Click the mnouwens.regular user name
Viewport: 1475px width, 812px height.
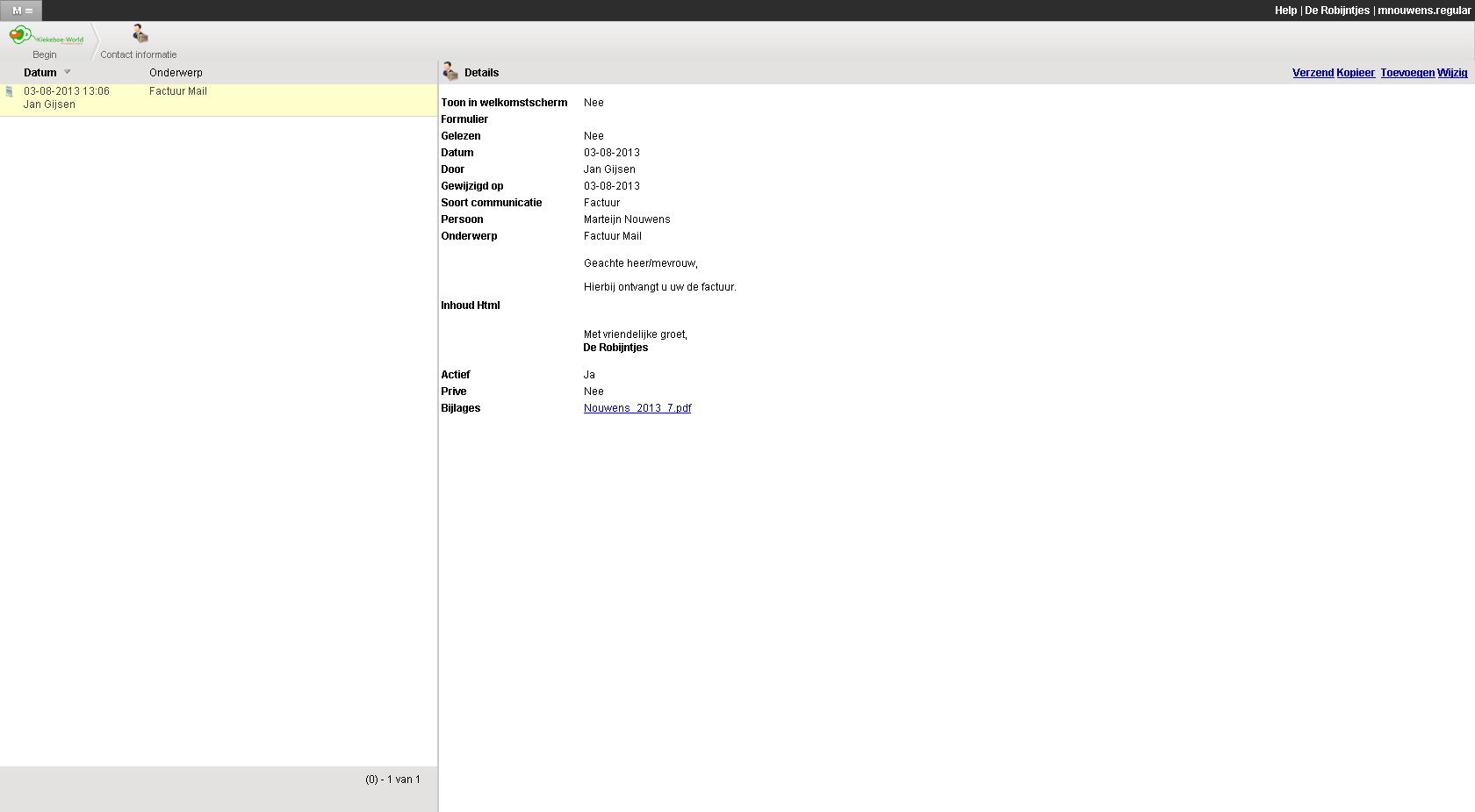click(x=1423, y=11)
